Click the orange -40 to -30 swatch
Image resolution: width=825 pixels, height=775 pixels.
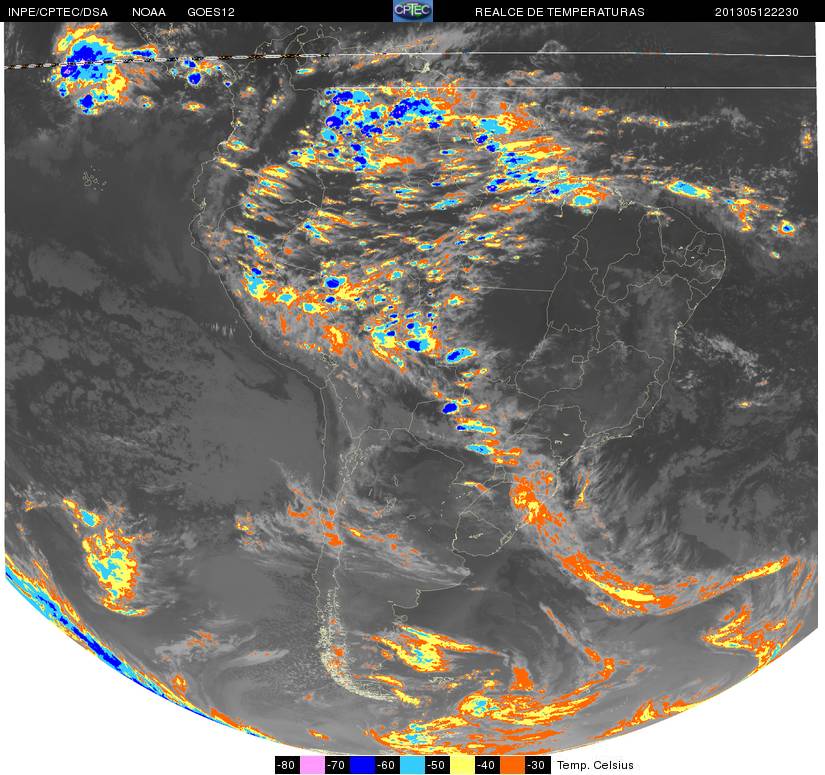512,765
